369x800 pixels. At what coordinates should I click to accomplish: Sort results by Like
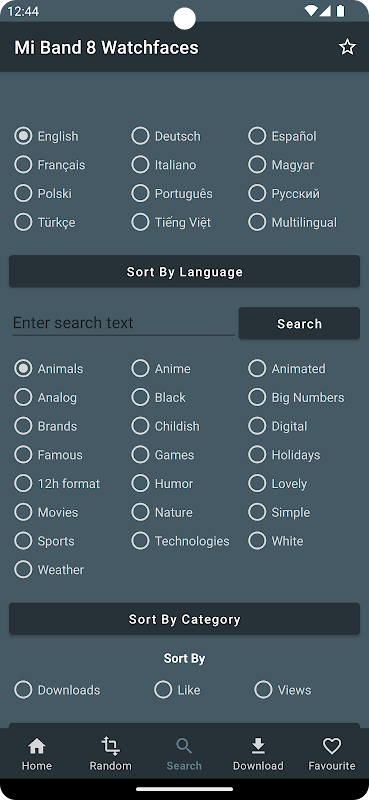pos(177,690)
